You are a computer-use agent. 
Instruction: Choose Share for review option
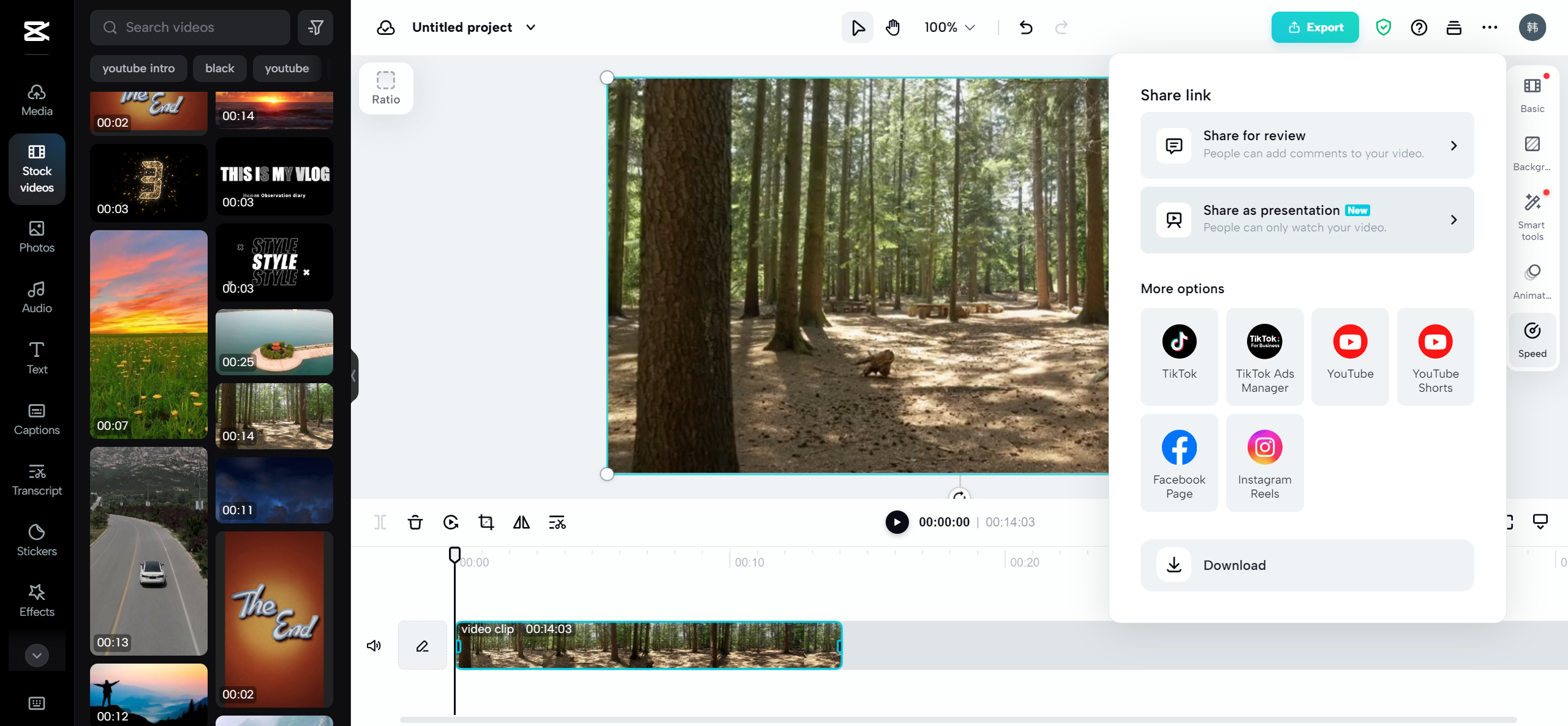pyautogui.click(x=1306, y=145)
